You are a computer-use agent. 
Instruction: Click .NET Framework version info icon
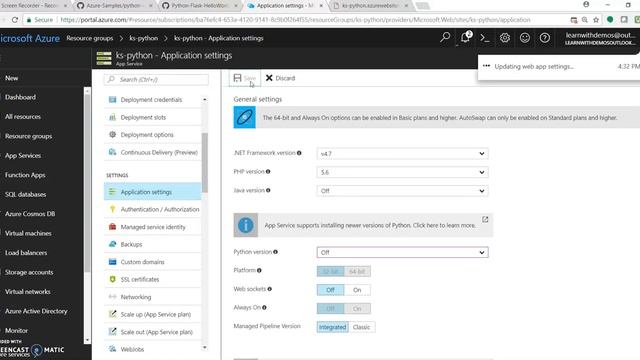[299, 153]
